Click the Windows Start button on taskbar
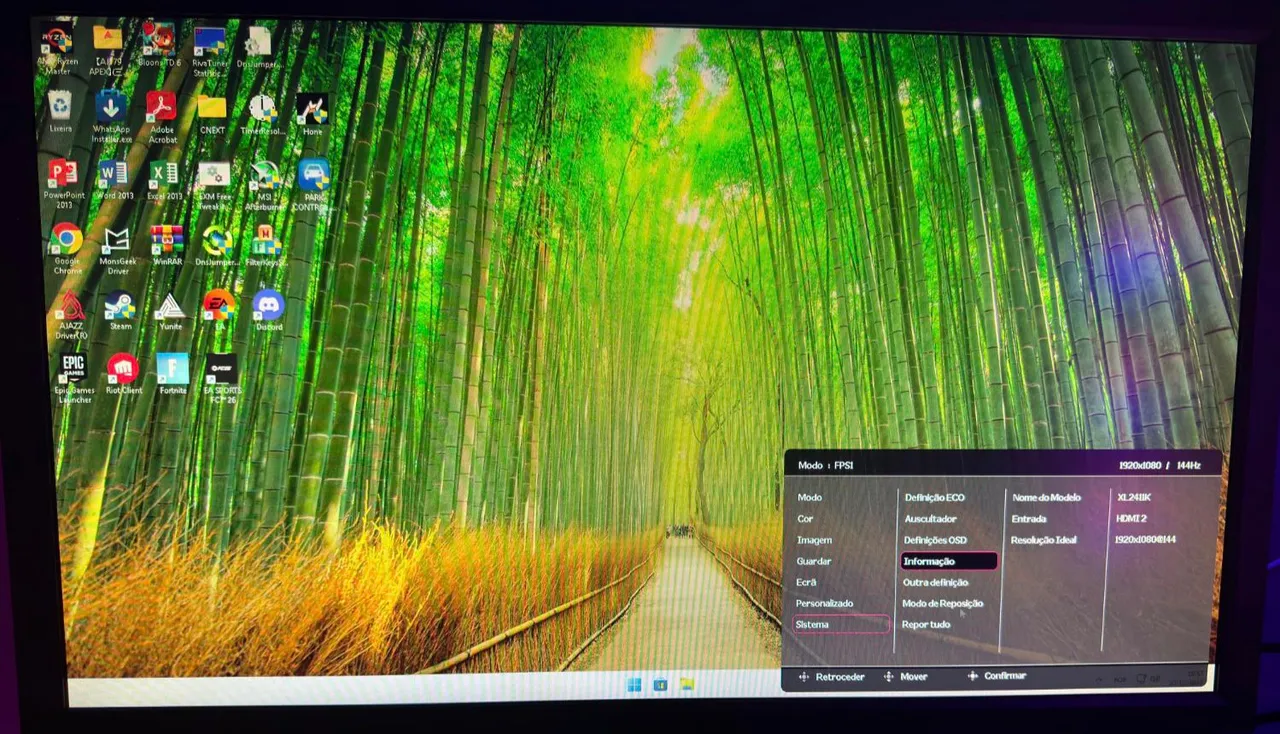Viewport: 1280px width, 734px height. point(634,685)
